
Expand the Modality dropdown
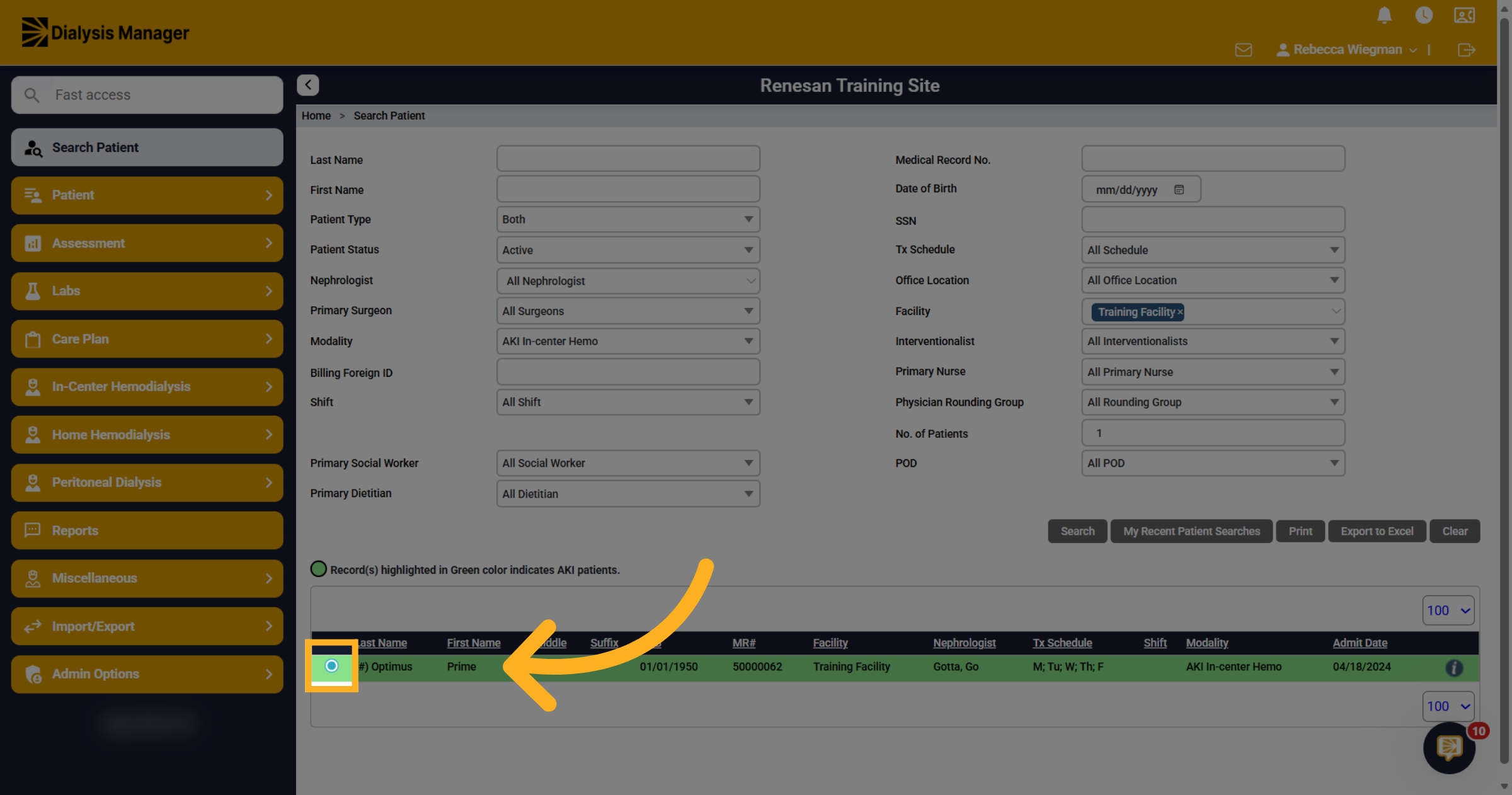pyautogui.click(x=628, y=341)
